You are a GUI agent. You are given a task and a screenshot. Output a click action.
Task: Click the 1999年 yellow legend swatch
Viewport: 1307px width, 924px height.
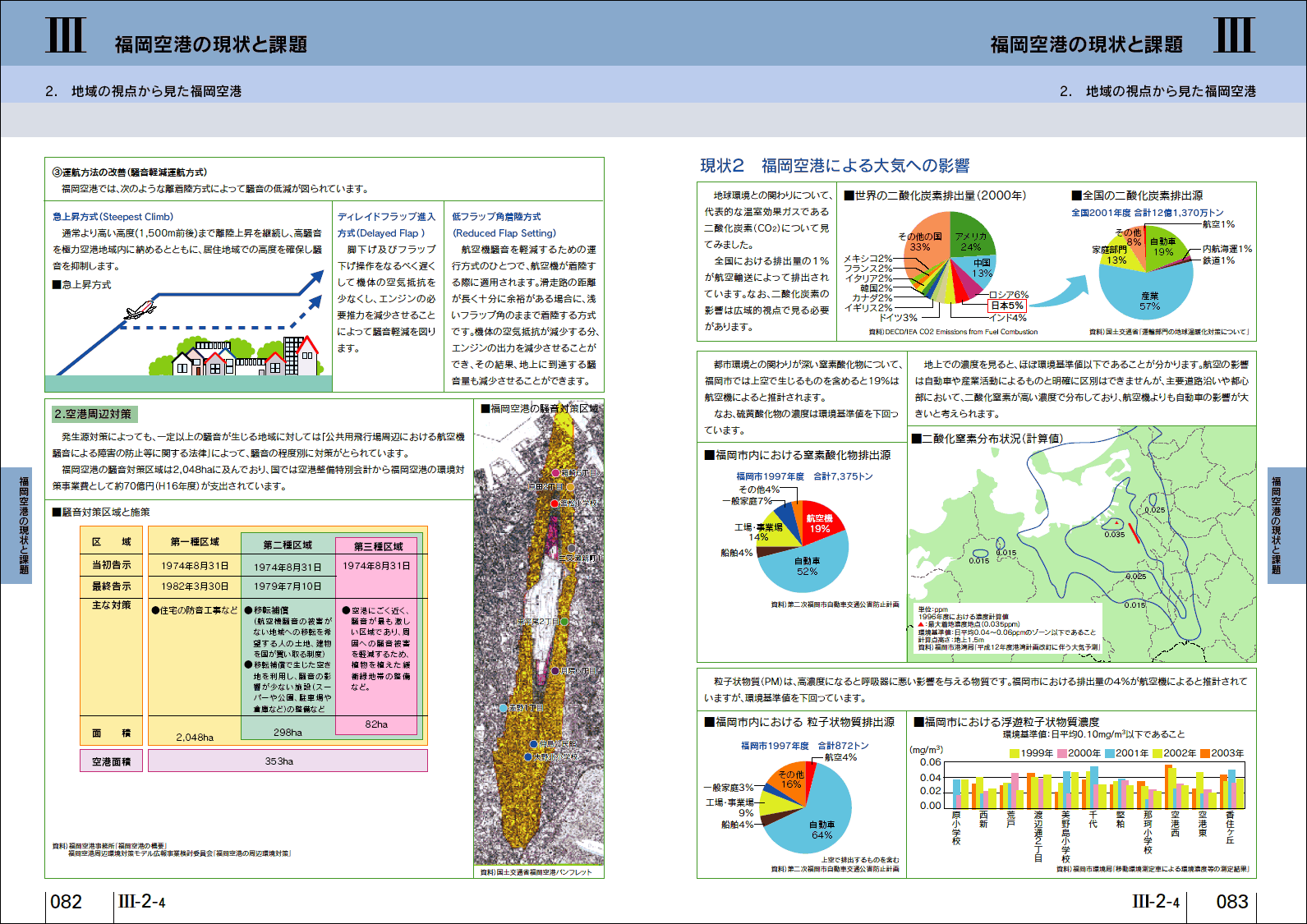tap(1015, 753)
